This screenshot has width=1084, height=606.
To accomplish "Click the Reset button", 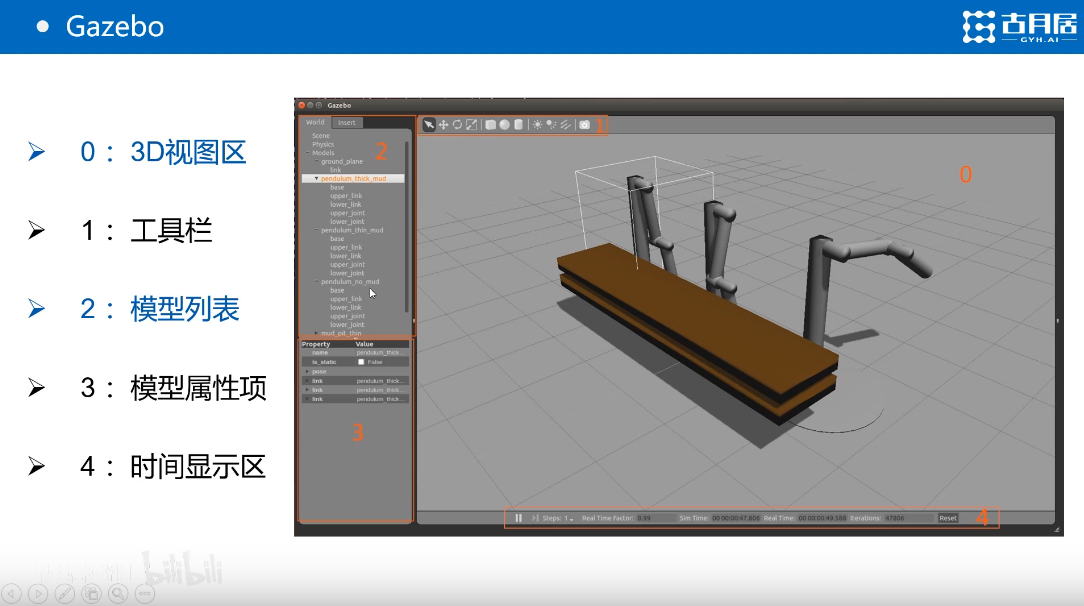I will (948, 518).
